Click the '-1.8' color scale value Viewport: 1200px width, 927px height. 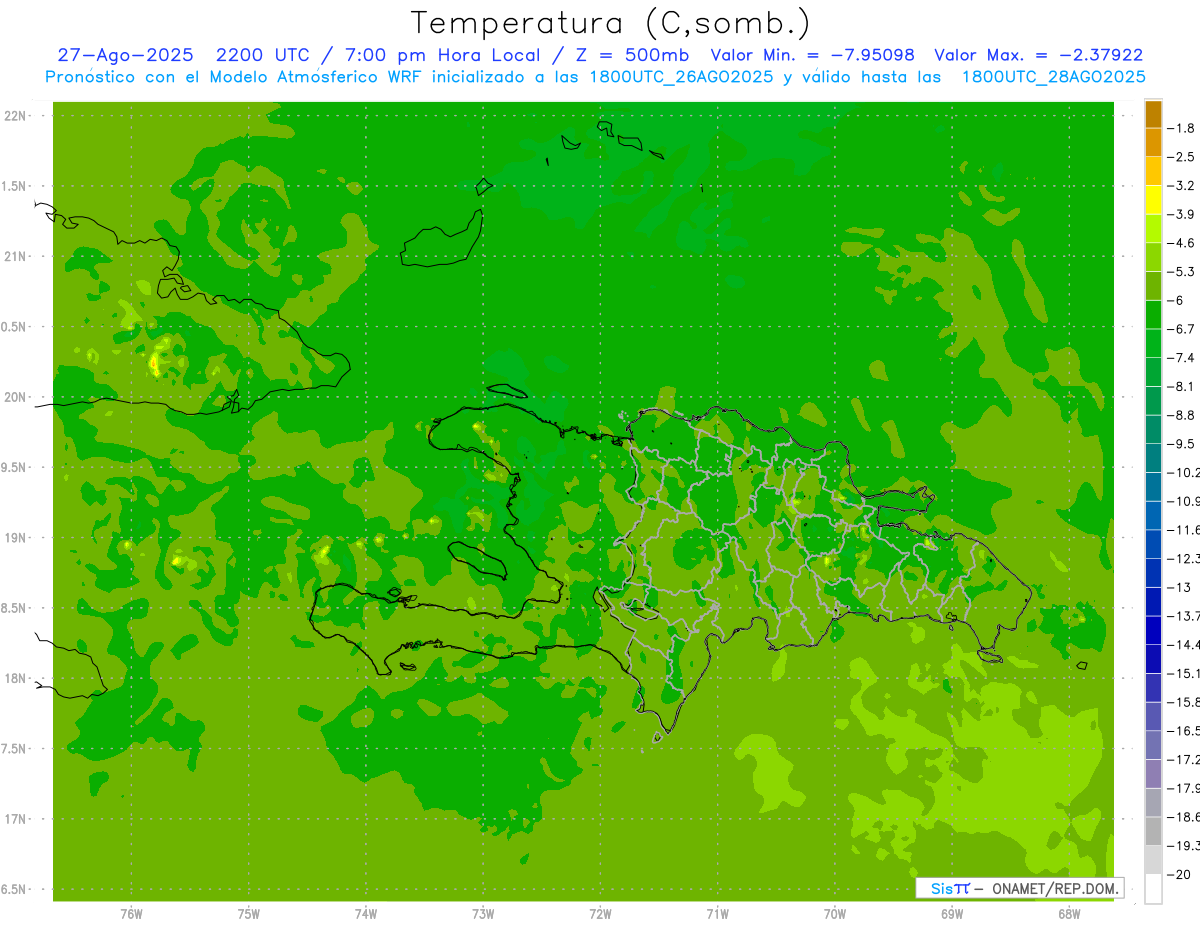(x=1182, y=128)
